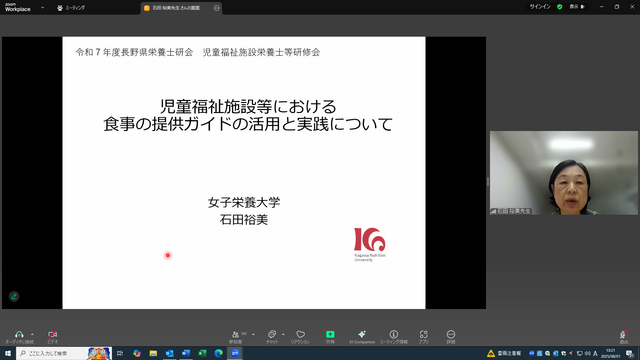Open the Apps button
Viewport: 640px width, 360px height.
click(424, 337)
